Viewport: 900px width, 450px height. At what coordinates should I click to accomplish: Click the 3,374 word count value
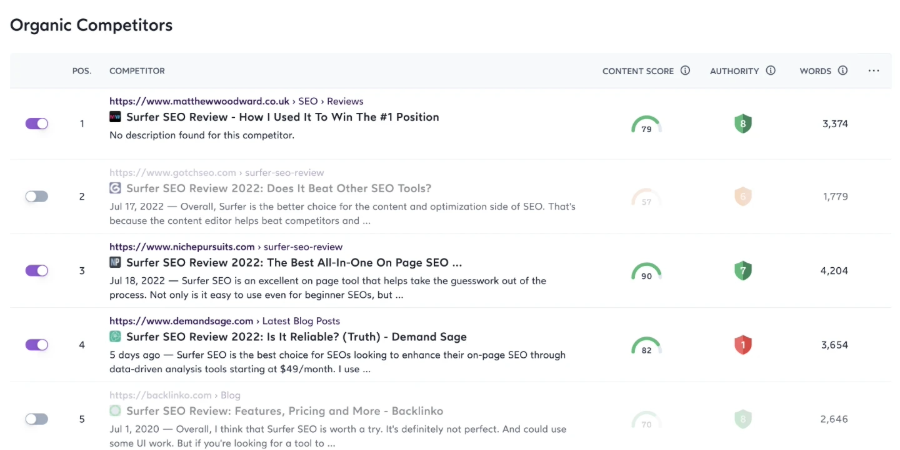point(835,124)
